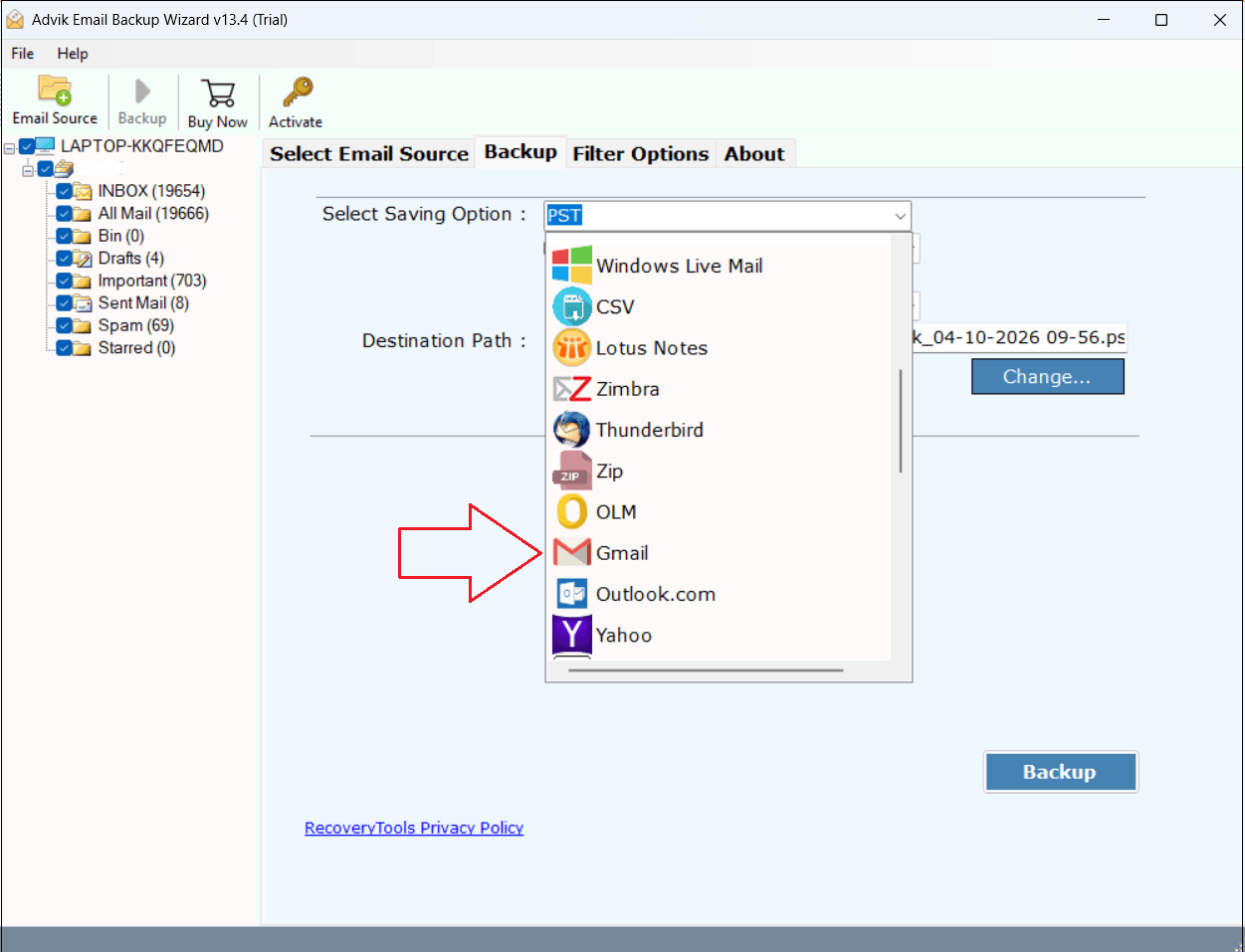Select the INBOX (19654) folder label
The width and height of the screenshot is (1245, 952).
[151, 191]
